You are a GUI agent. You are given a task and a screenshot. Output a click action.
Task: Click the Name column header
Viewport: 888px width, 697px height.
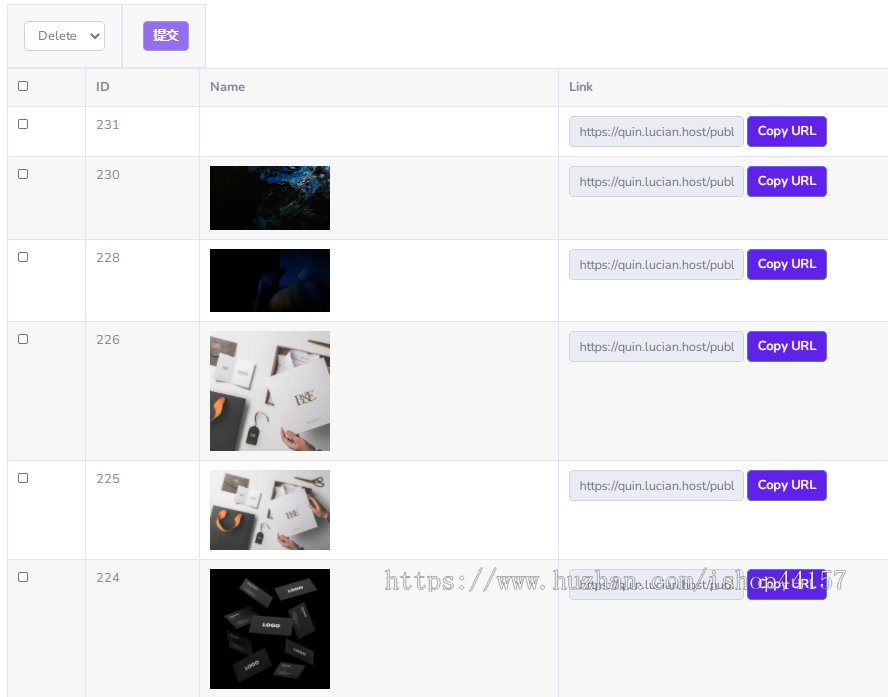pos(228,87)
